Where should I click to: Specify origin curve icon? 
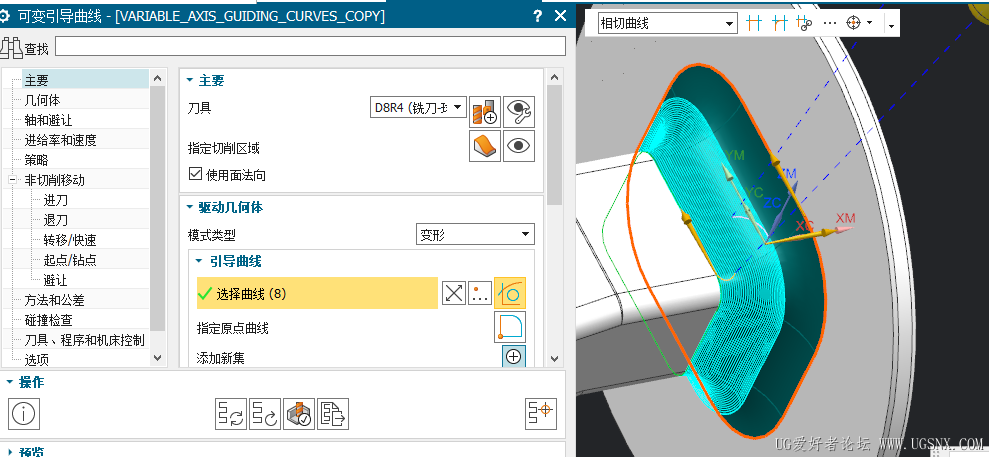[510, 327]
